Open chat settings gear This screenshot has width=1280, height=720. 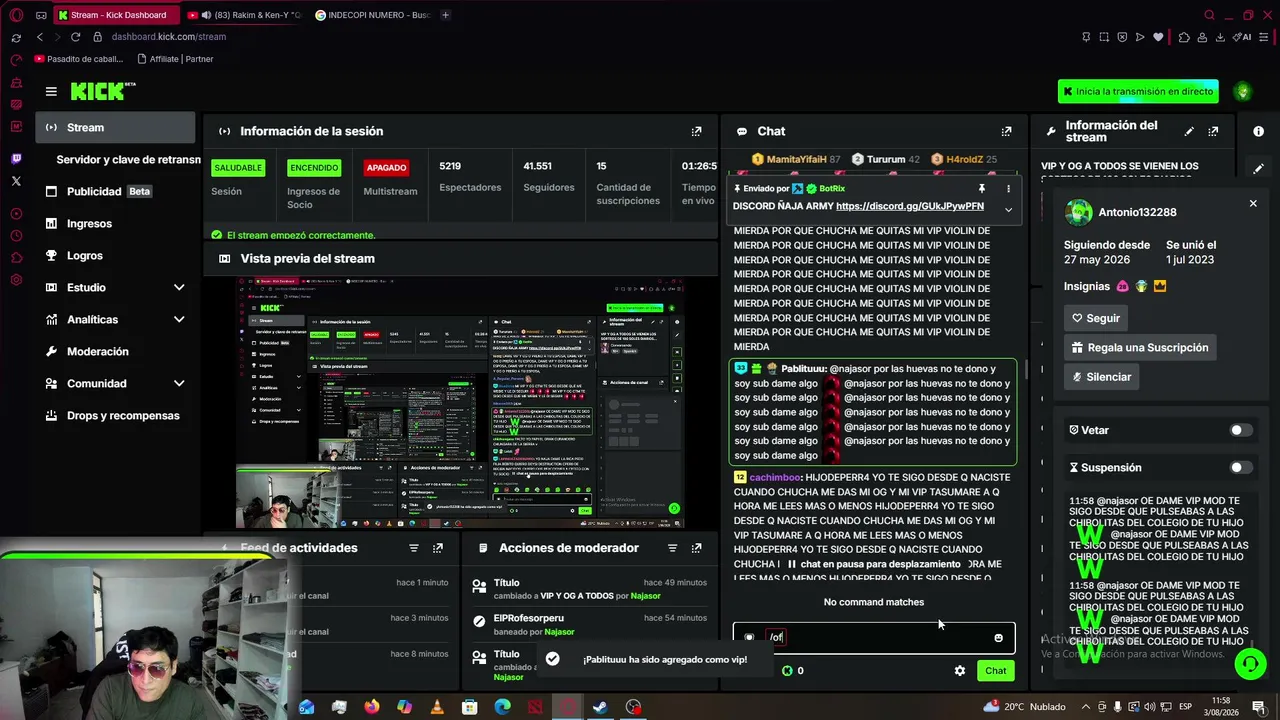(960, 671)
